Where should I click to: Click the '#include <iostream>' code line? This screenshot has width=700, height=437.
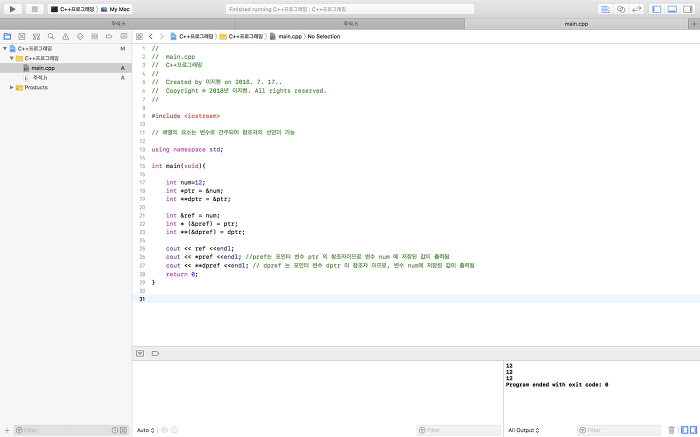point(186,116)
